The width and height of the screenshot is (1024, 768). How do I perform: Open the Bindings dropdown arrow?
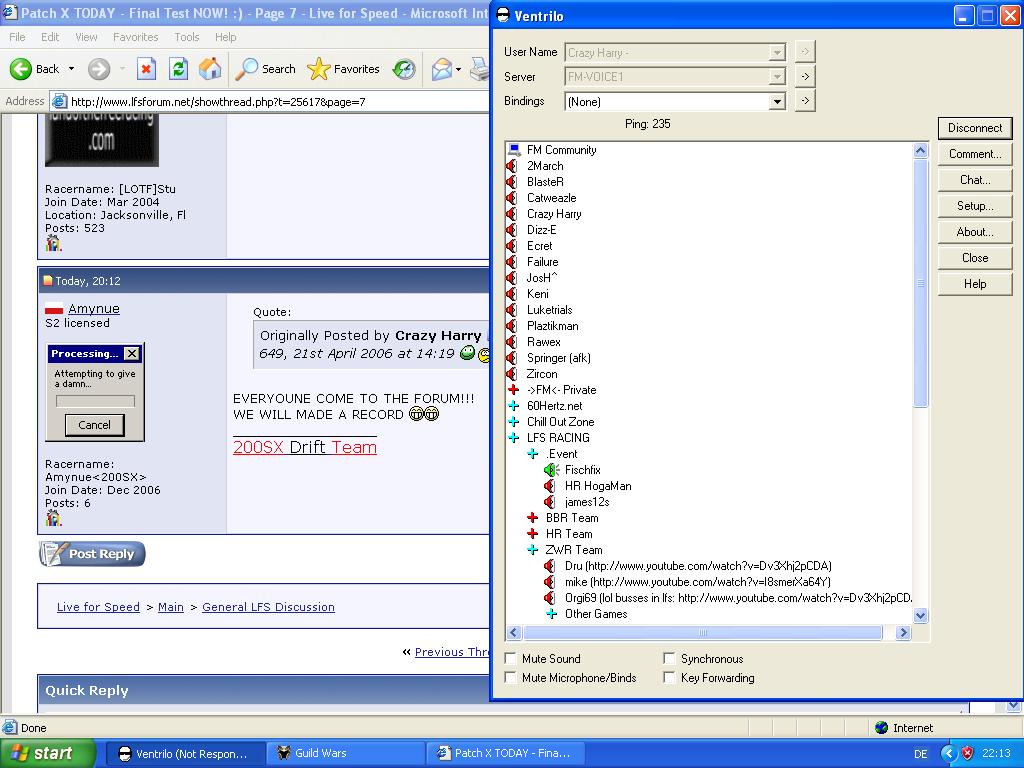[776, 102]
